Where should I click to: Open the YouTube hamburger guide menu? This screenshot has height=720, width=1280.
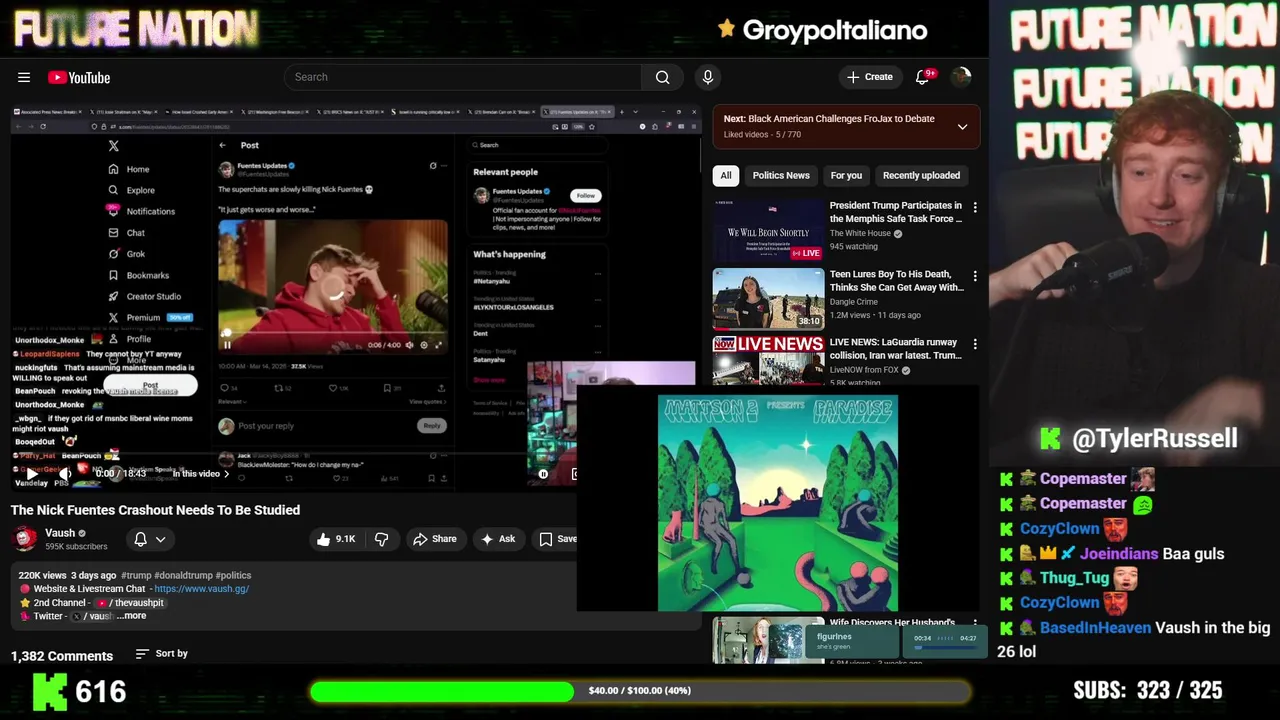click(24, 77)
